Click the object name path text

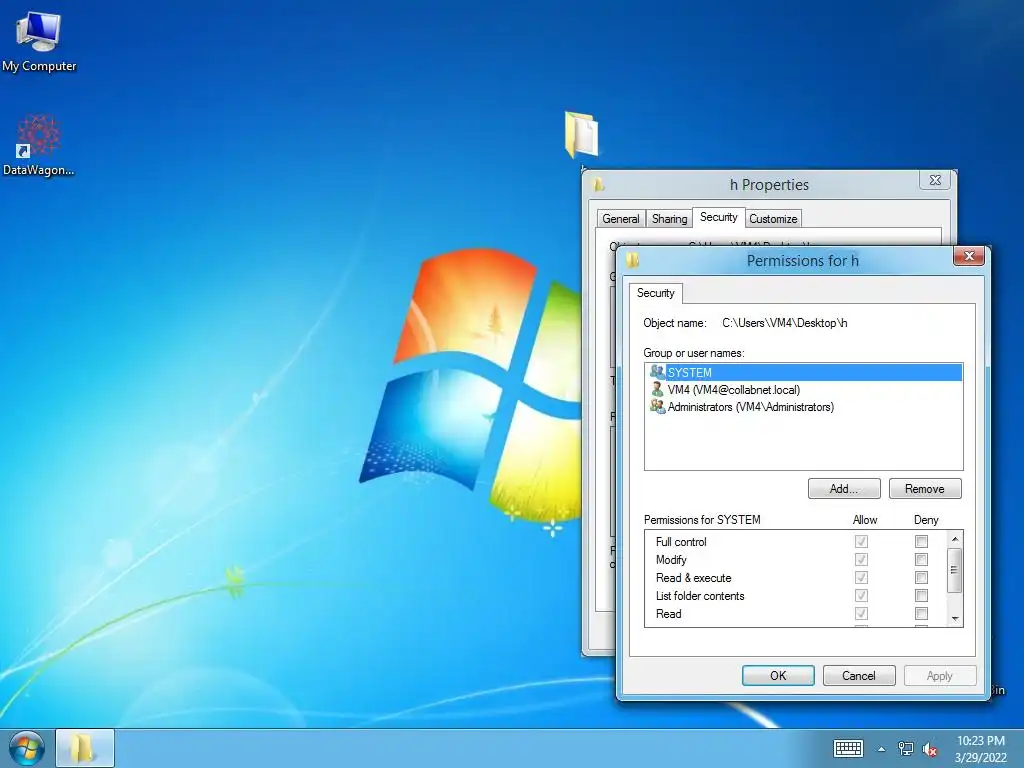pyautogui.click(x=785, y=323)
